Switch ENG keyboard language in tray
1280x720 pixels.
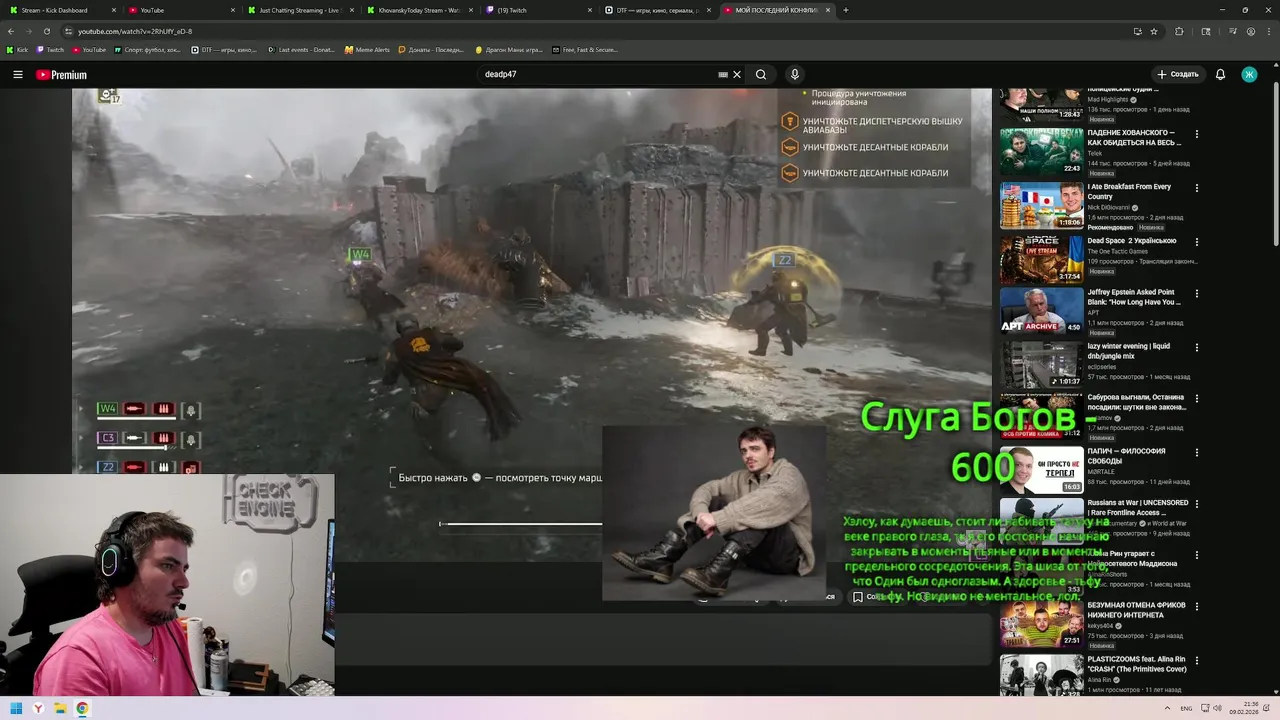[1186, 708]
